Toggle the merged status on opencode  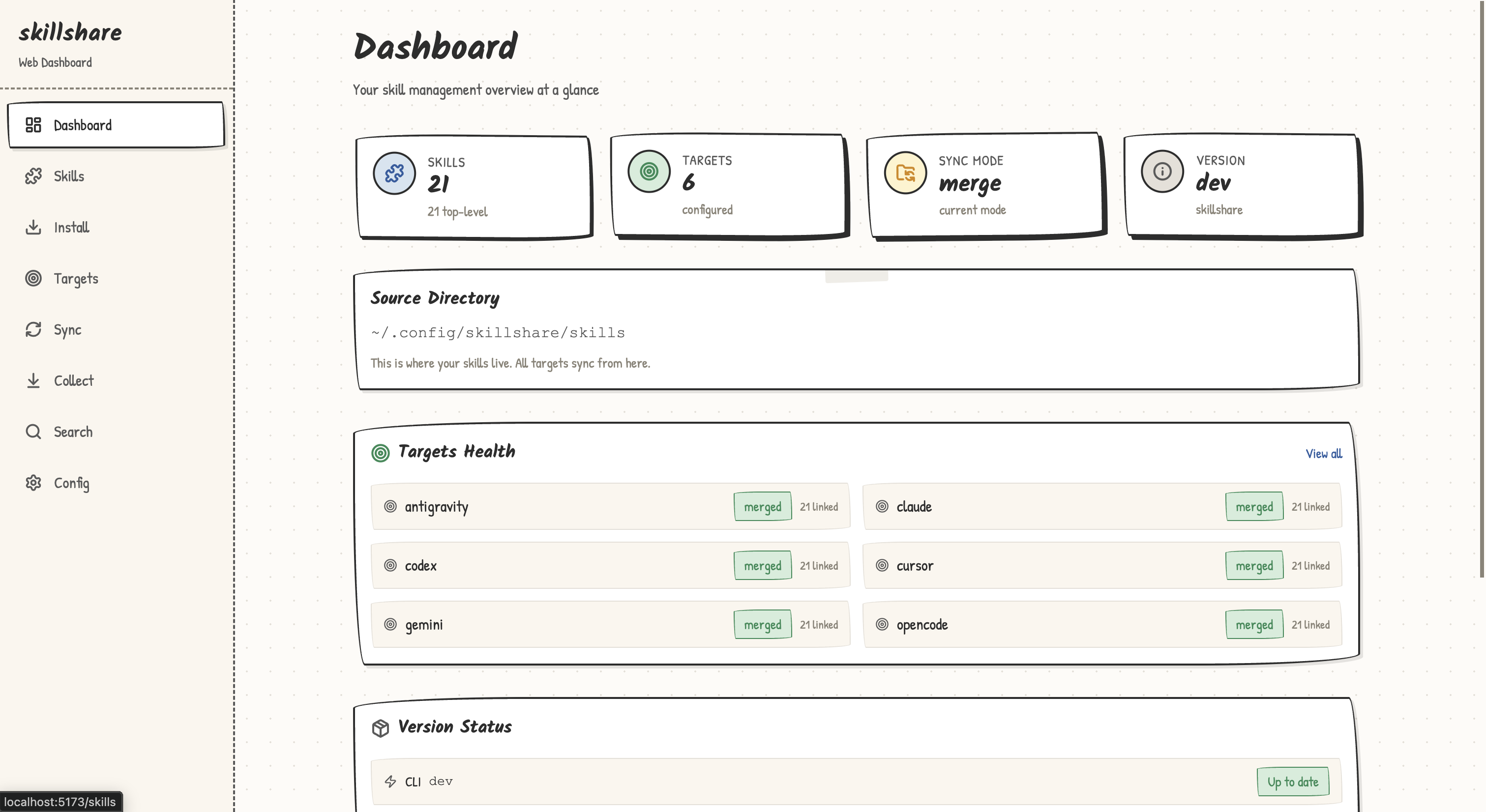[x=1255, y=624]
